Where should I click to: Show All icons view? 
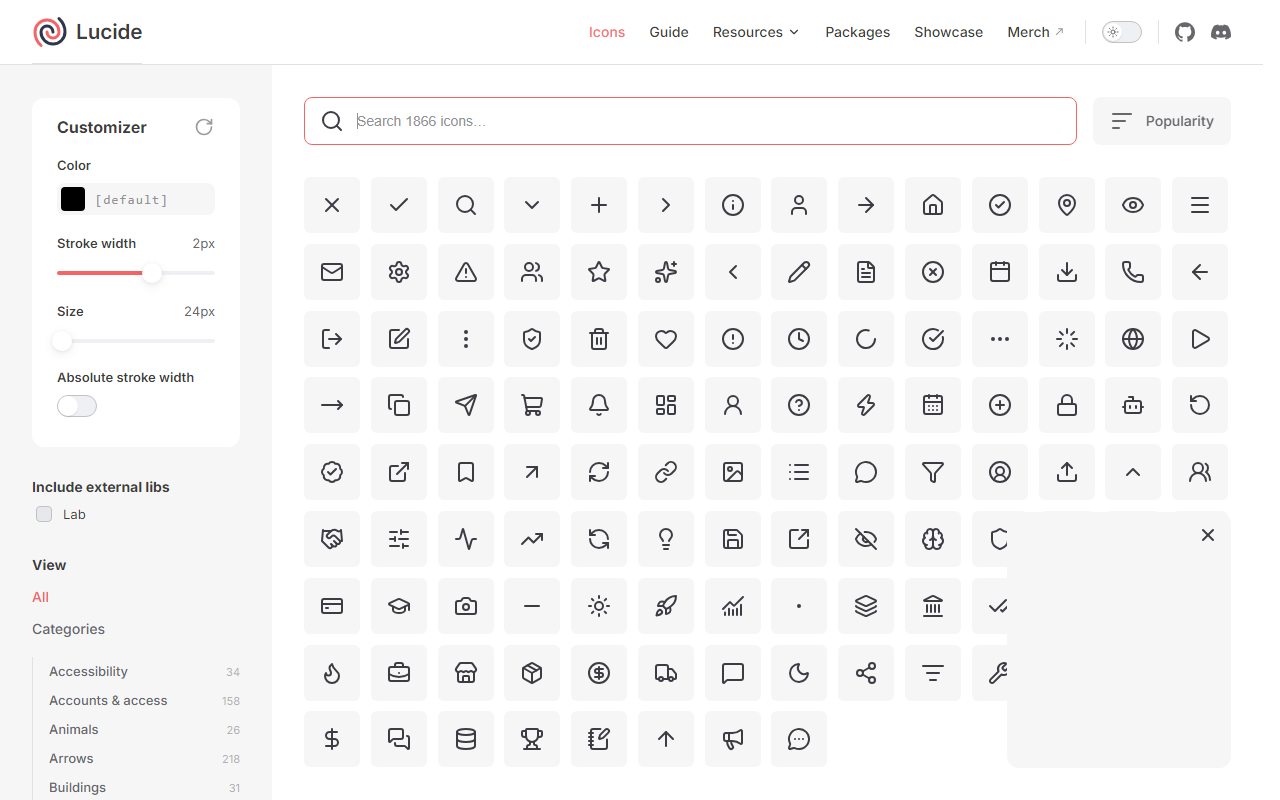tap(40, 597)
